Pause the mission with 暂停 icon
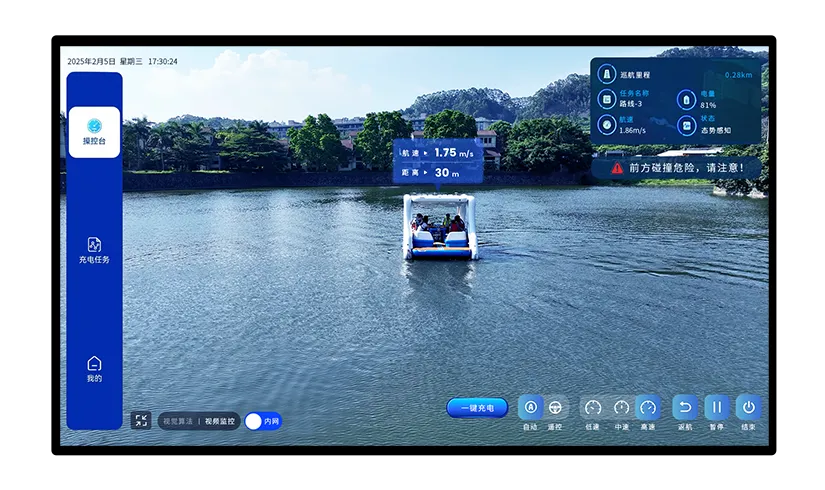Screen dimensions: 825x490 717,407
